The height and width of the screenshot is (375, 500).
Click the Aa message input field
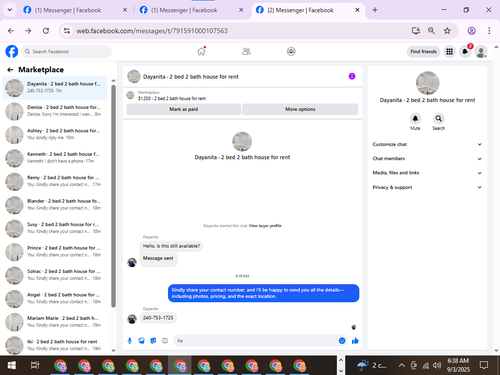(x=256, y=341)
